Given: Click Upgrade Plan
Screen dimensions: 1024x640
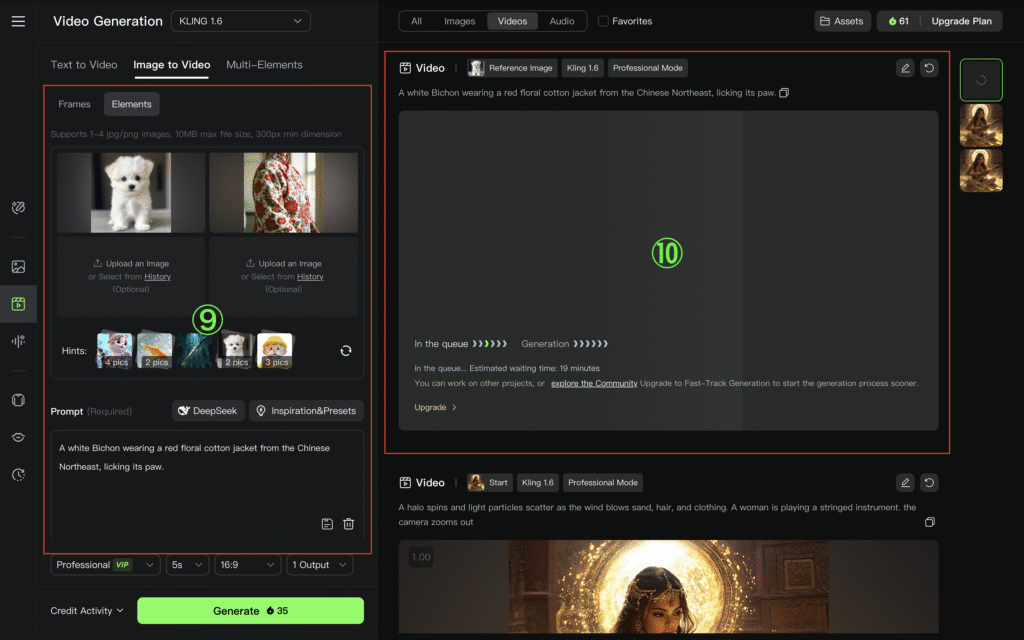Looking at the screenshot, I should (961, 21).
